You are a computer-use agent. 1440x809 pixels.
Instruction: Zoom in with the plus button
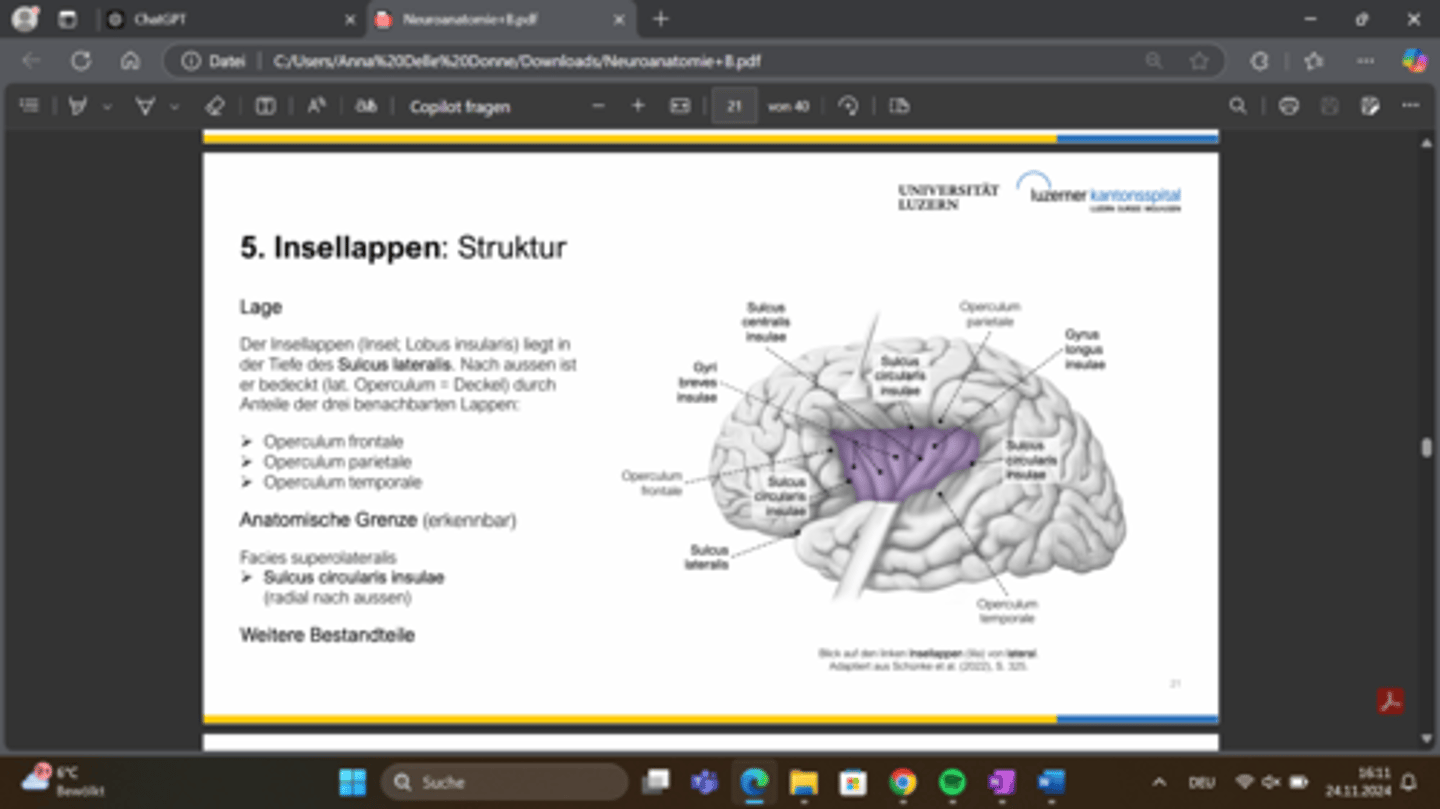[x=638, y=106]
